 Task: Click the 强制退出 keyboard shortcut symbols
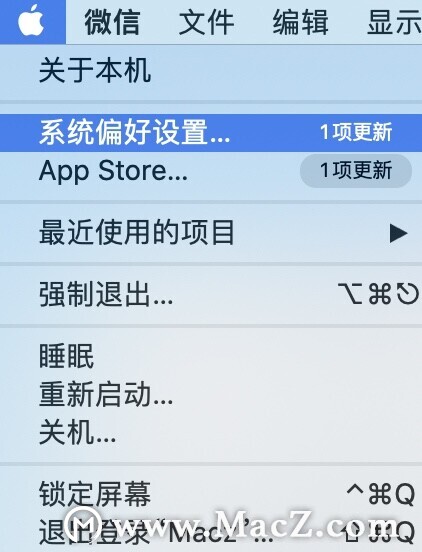pos(378,294)
